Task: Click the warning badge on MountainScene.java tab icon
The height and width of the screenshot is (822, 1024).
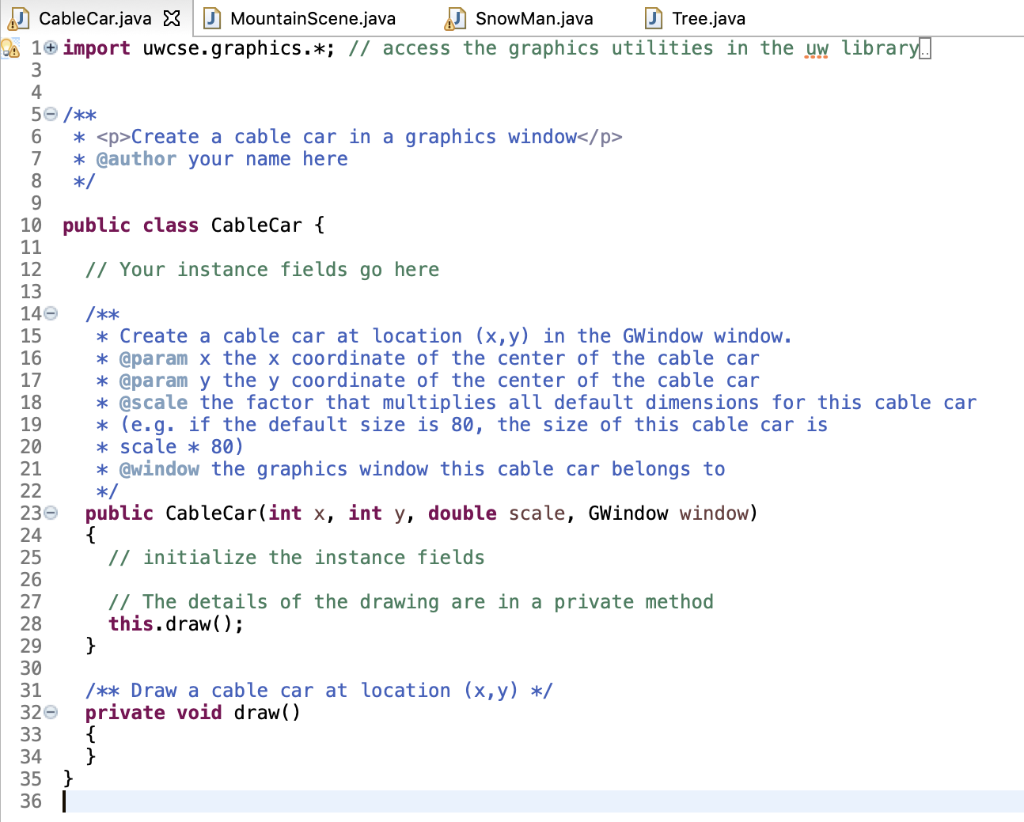Action: coord(207,22)
